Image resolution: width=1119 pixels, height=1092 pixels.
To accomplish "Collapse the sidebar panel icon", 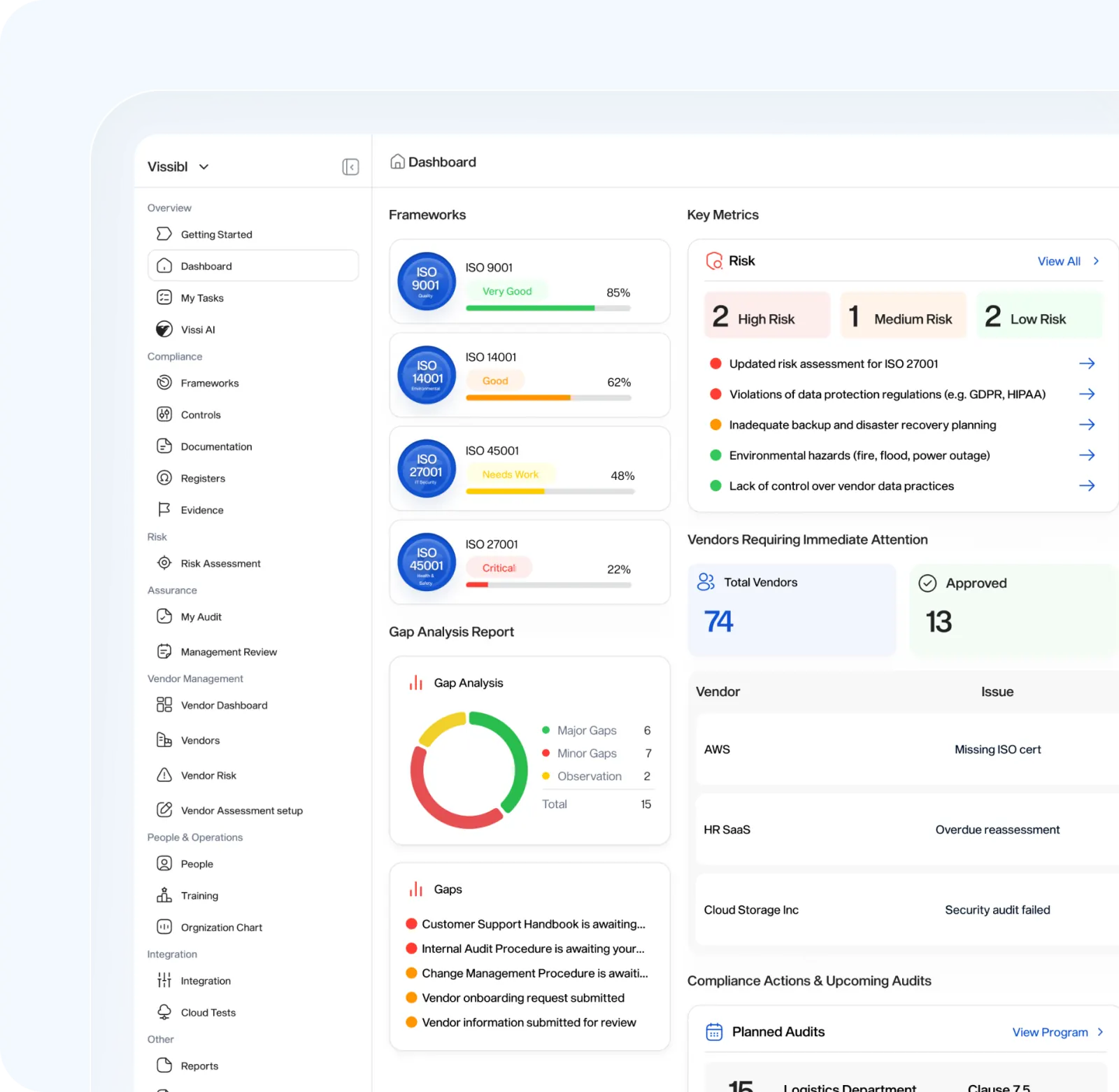I will 350,166.
